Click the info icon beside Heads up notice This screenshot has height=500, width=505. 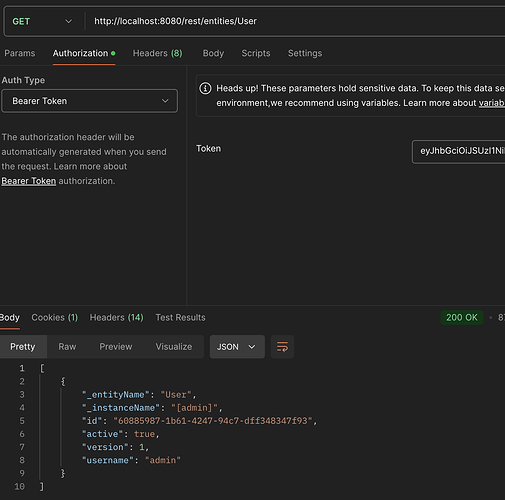click(x=205, y=88)
